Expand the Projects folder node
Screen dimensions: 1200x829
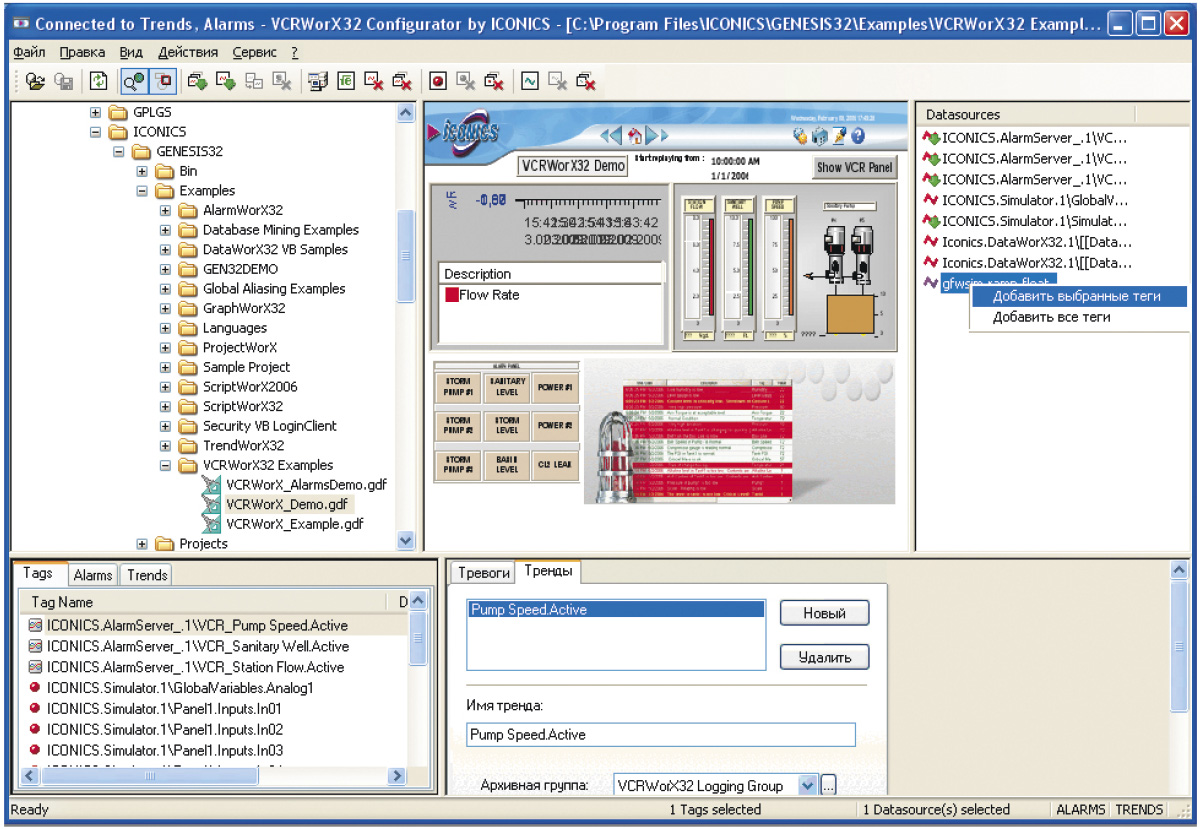[x=142, y=544]
